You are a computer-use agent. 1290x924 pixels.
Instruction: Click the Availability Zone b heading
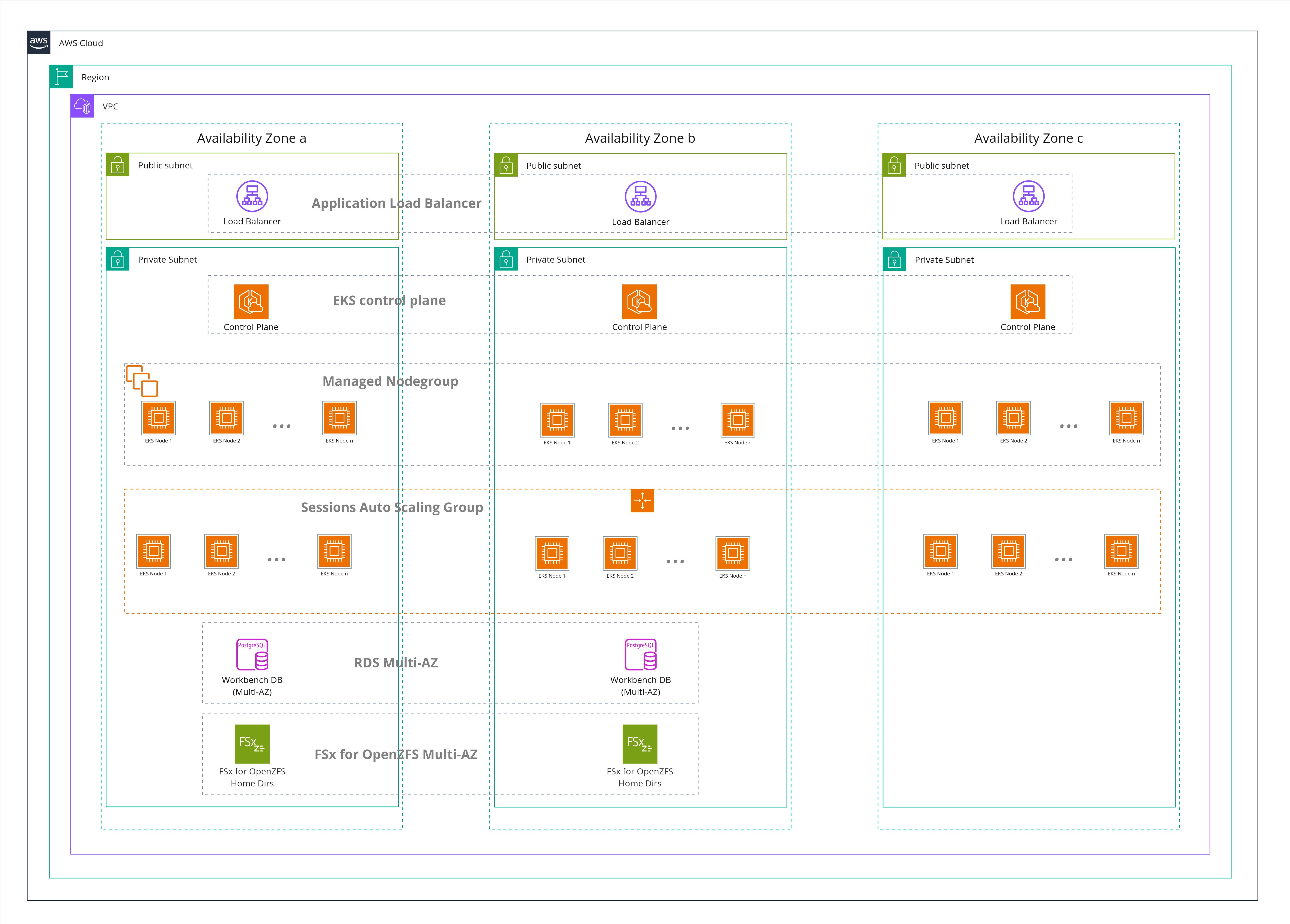pos(640,138)
